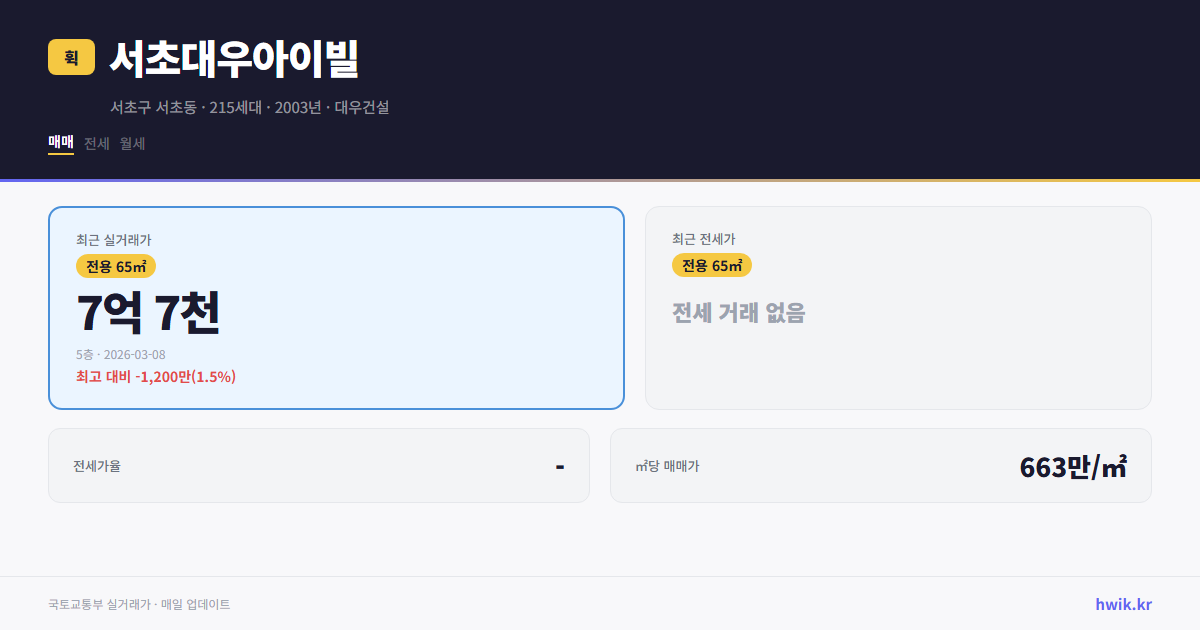Switch to the 월세 tab
This screenshot has height=630, width=1200.
tap(131, 143)
